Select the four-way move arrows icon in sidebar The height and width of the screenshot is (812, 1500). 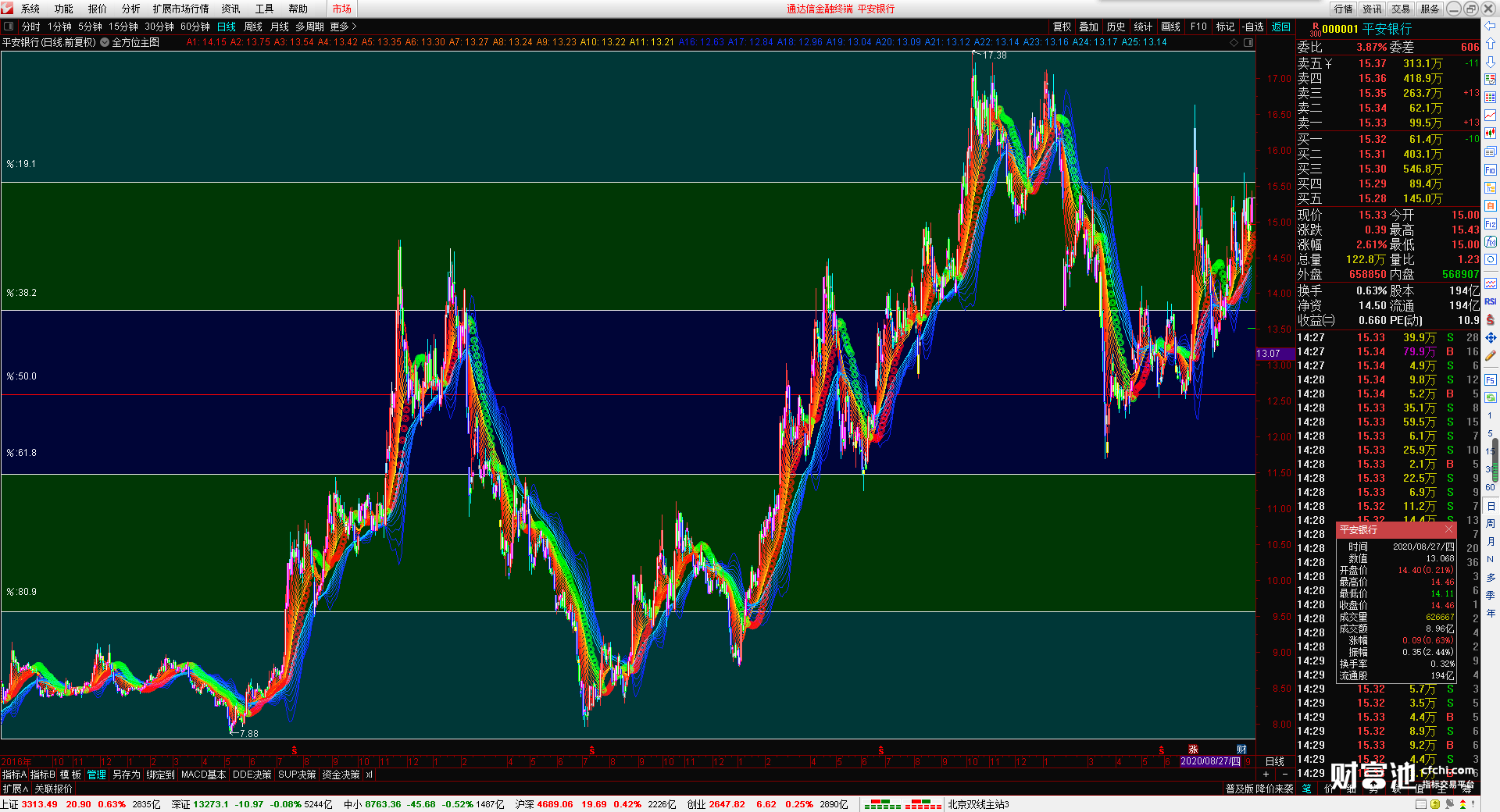[1491, 338]
